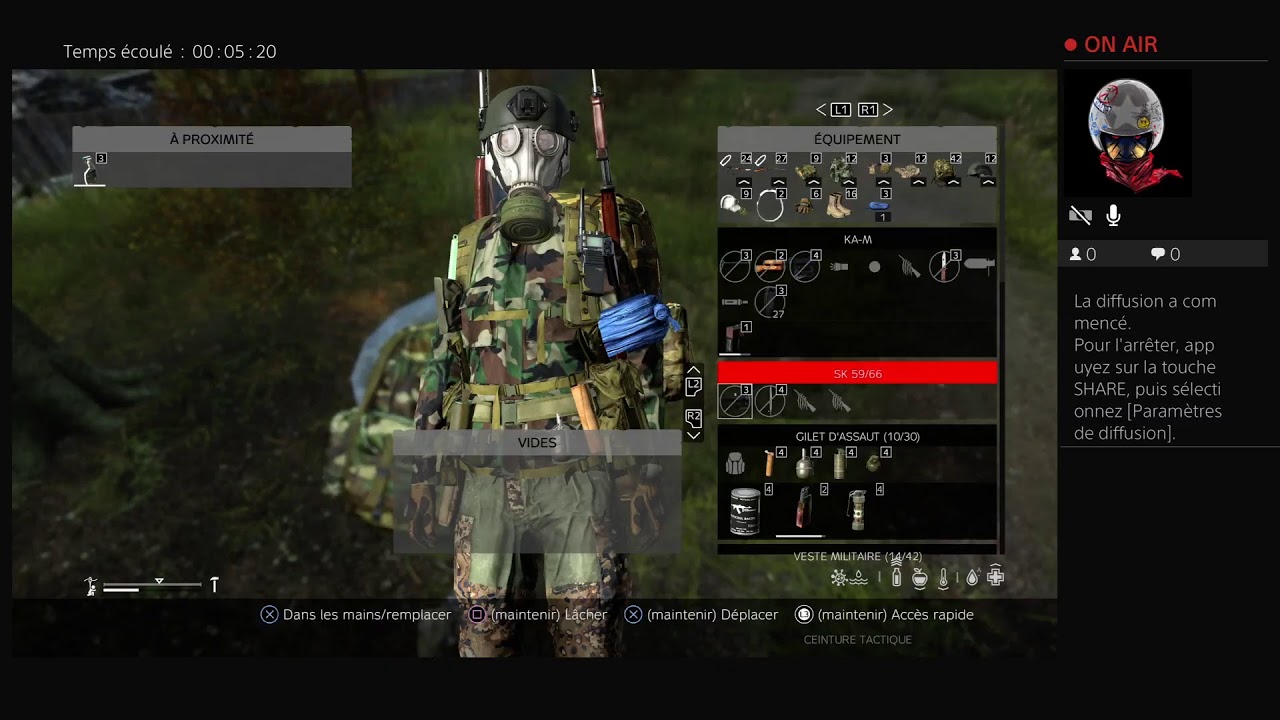Click the (maintenir) Accès rapide prompt
Viewport: 1280px width, 720px height.
coord(884,615)
